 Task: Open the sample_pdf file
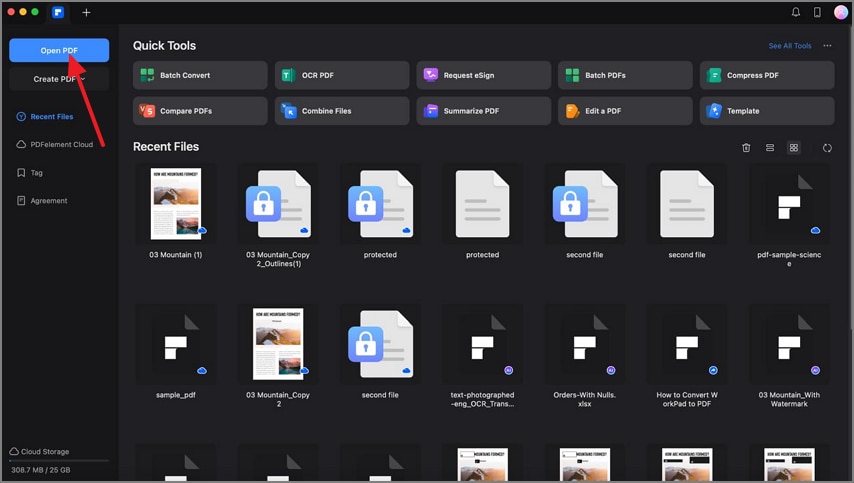point(175,344)
